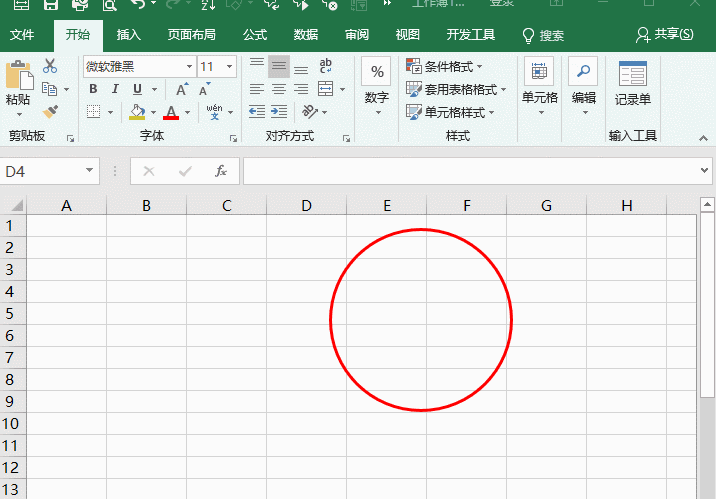Image resolution: width=716 pixels, height=499 pixels.
Task: Select the Format Painter brush
Action: click(x=50, y=111)
